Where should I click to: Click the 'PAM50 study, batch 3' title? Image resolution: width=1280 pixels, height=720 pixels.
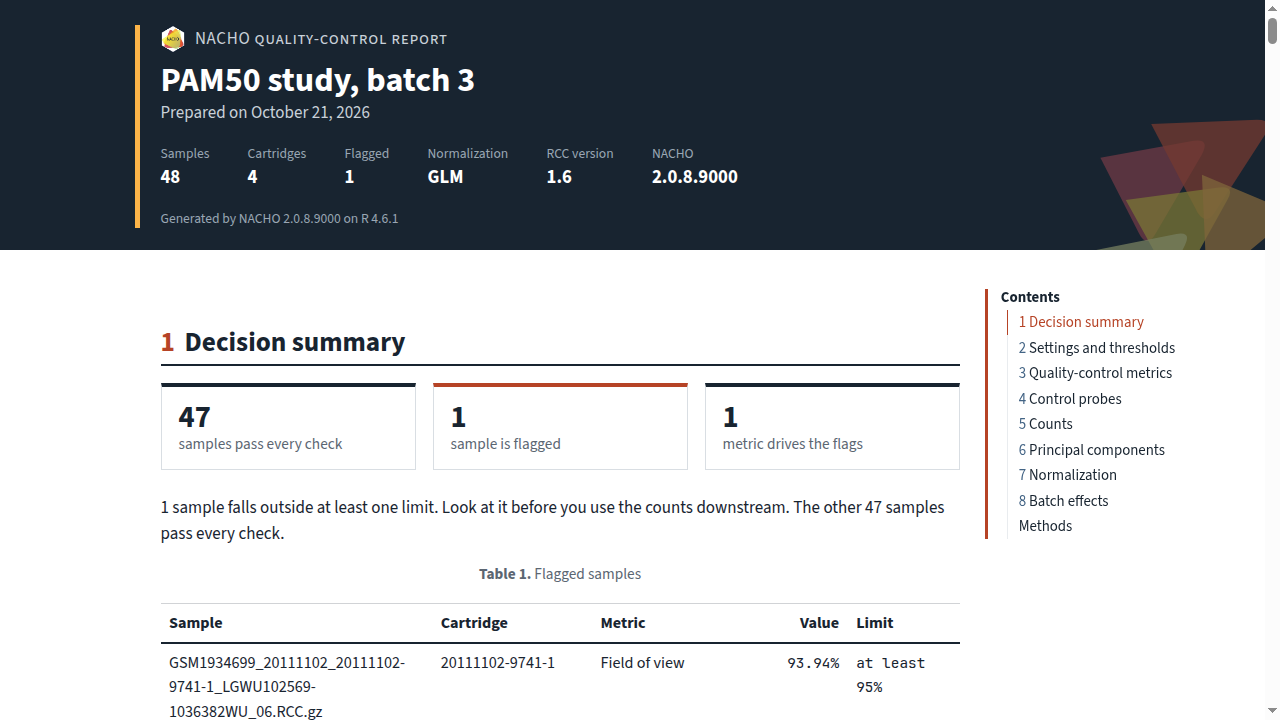point(318,80)
